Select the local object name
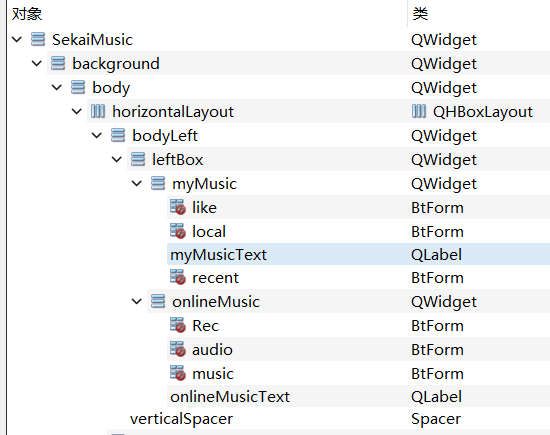Screen dimensions: 550x435 pyautogui.click(x=209, y=232)
